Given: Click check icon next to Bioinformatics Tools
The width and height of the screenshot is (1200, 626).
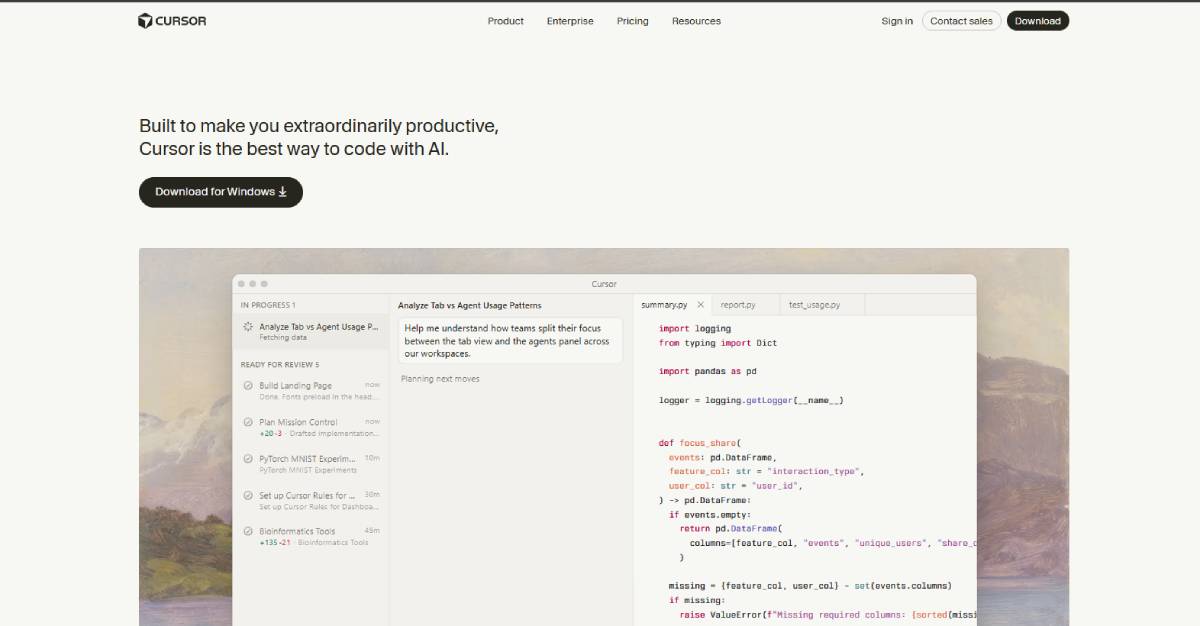Looking at the screenshot, I should (248, 531).
